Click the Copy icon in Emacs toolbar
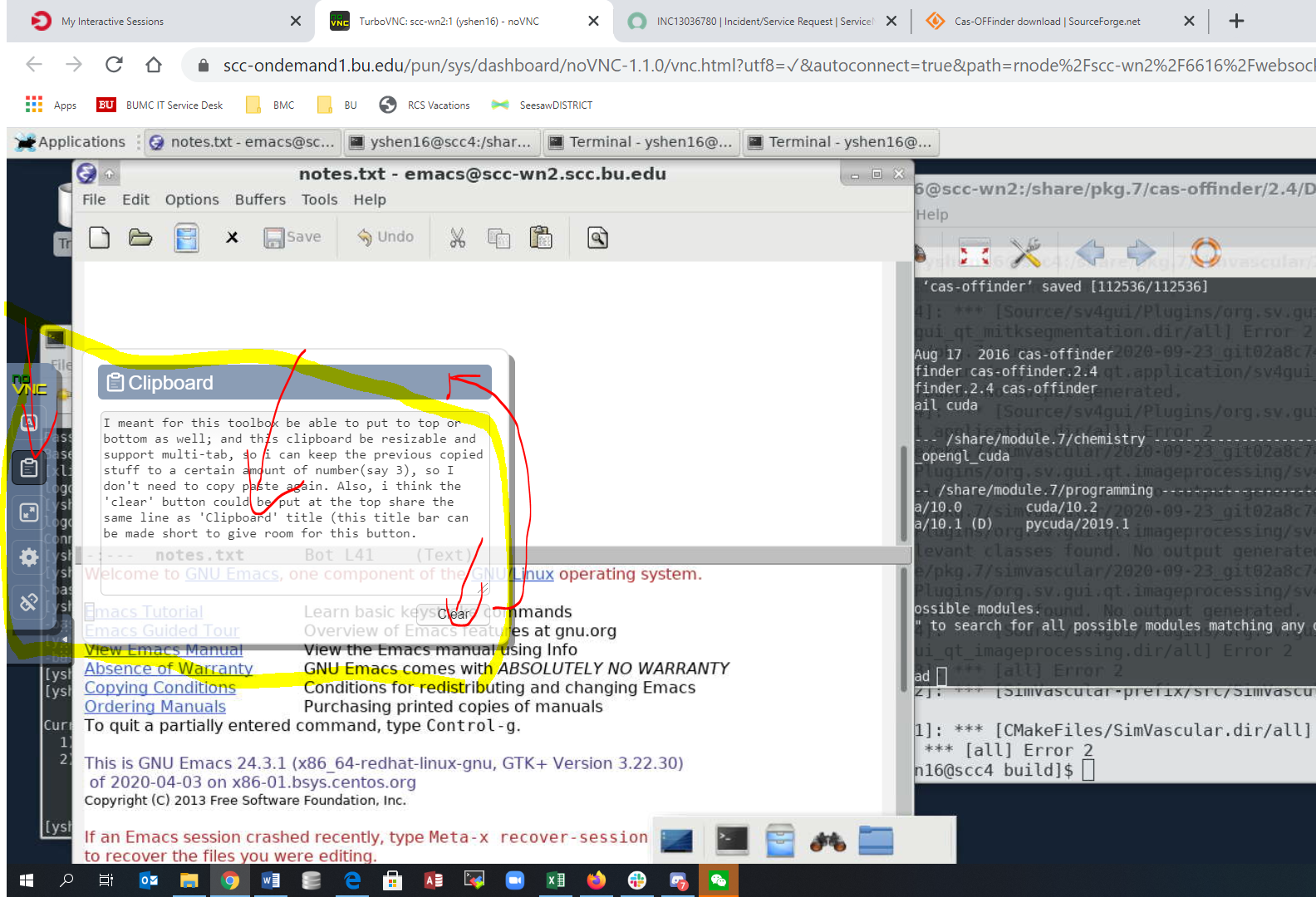The width and height of the screenshot is (1316, 897). click(x=498, y=238)
